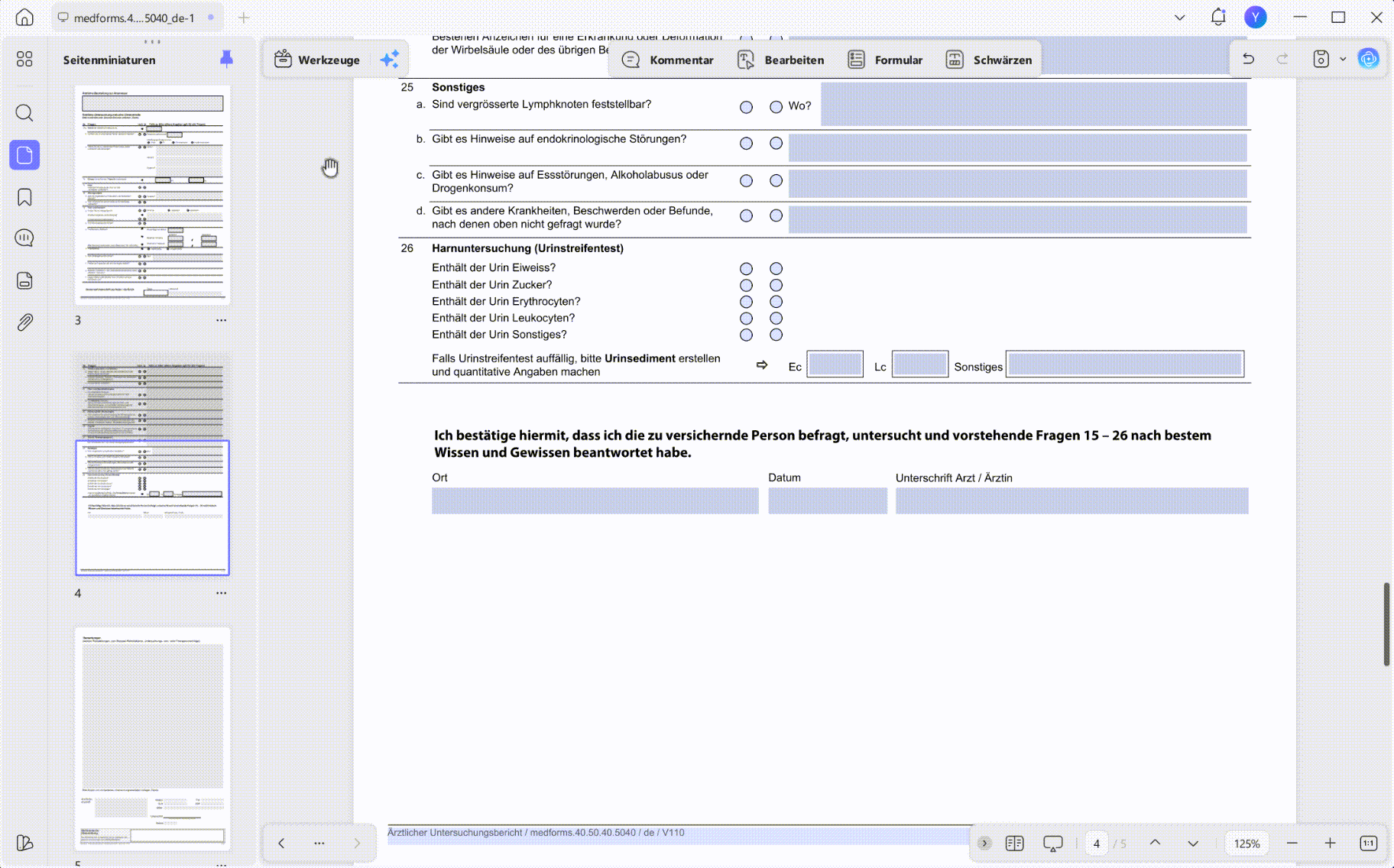Select first radio for Urin Eiweiss

tap(746, 268)
